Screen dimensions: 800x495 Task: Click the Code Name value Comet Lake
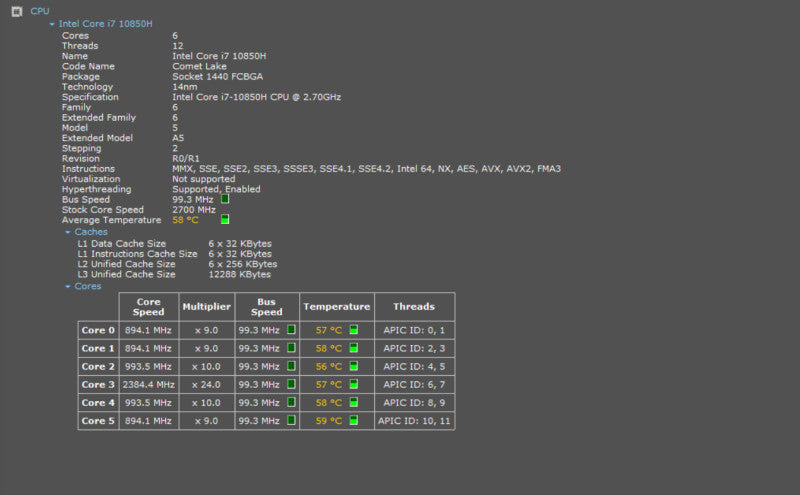coord(199,66)
